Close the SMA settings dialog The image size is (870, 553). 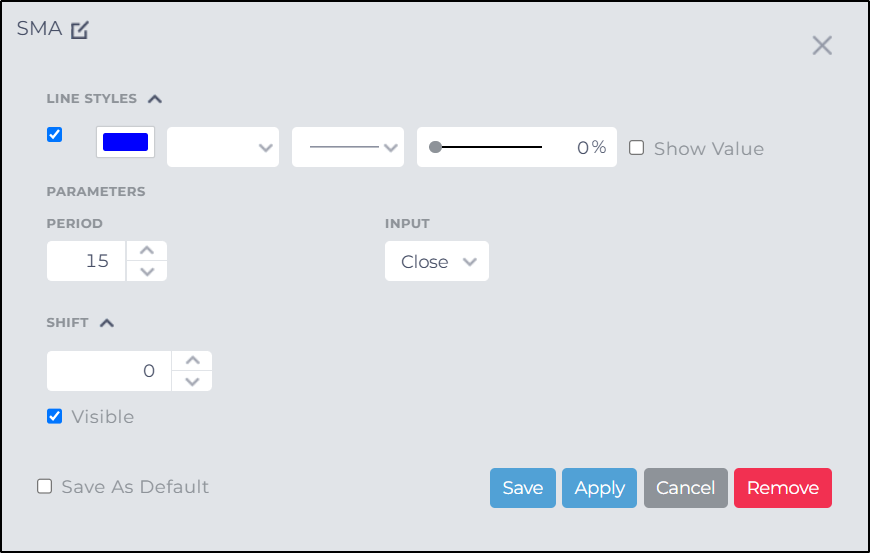click(x=822, y=45)
